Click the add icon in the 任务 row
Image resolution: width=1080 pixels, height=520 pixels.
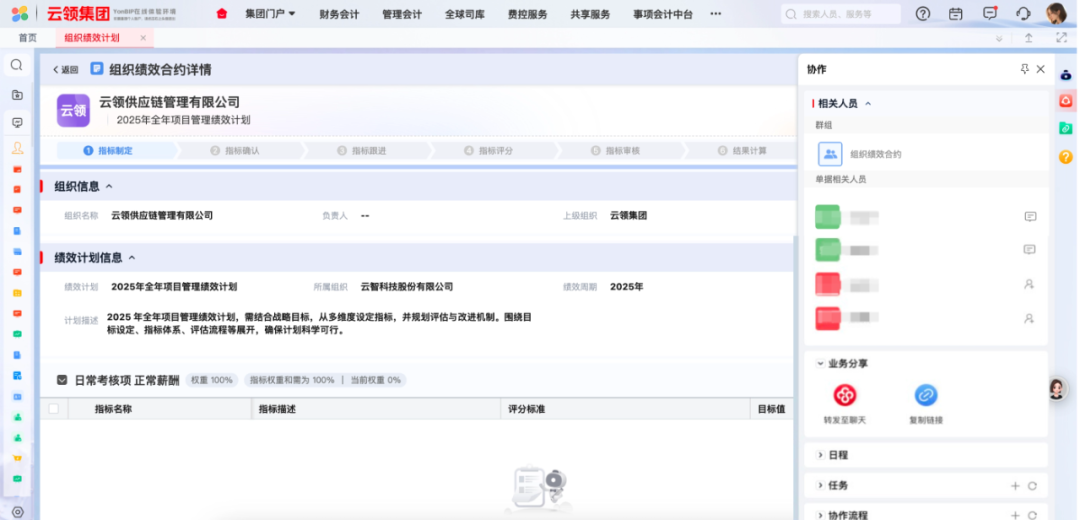[x=1015, y=485]
